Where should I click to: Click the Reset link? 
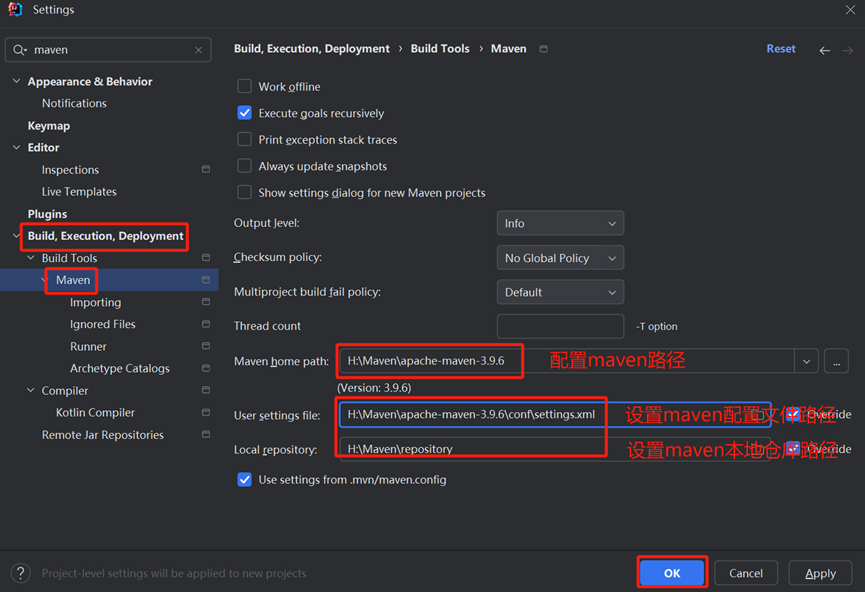[781, 49]
